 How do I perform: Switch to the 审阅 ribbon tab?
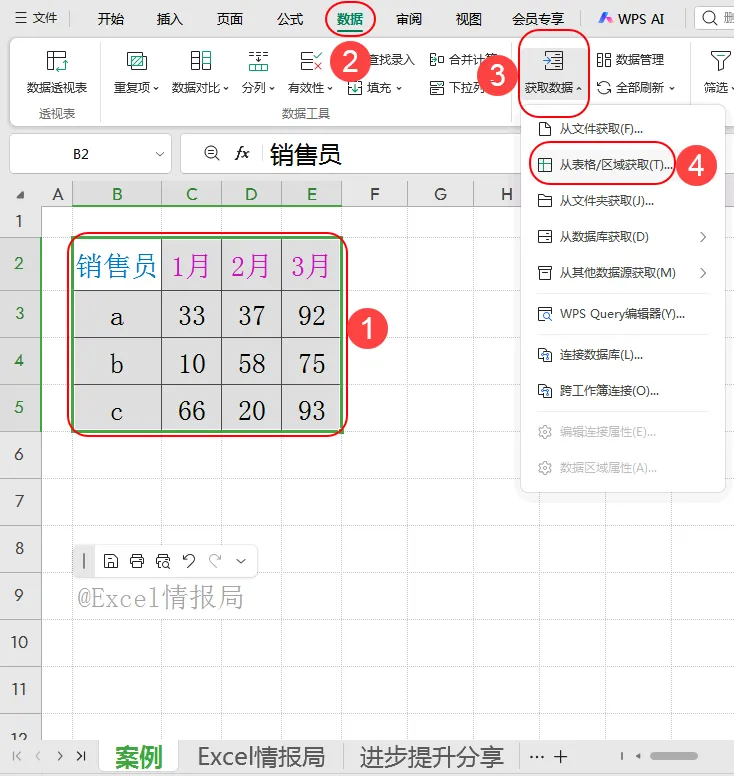(409, 19)
